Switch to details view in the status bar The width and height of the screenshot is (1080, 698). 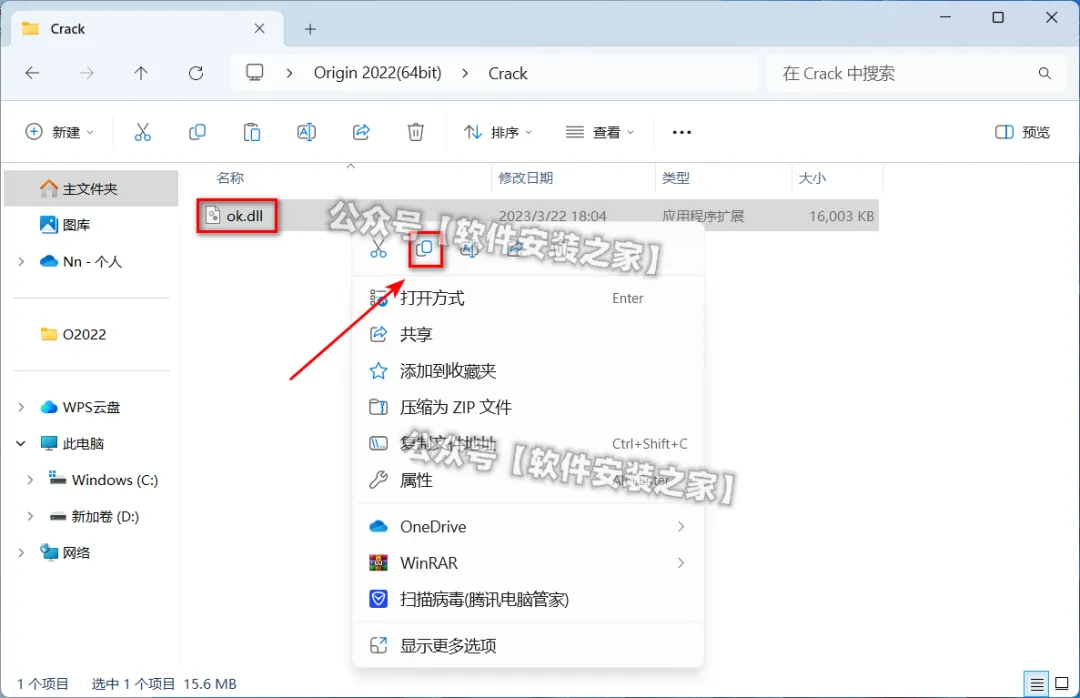pyautogui.click(x=1036, y=684)
